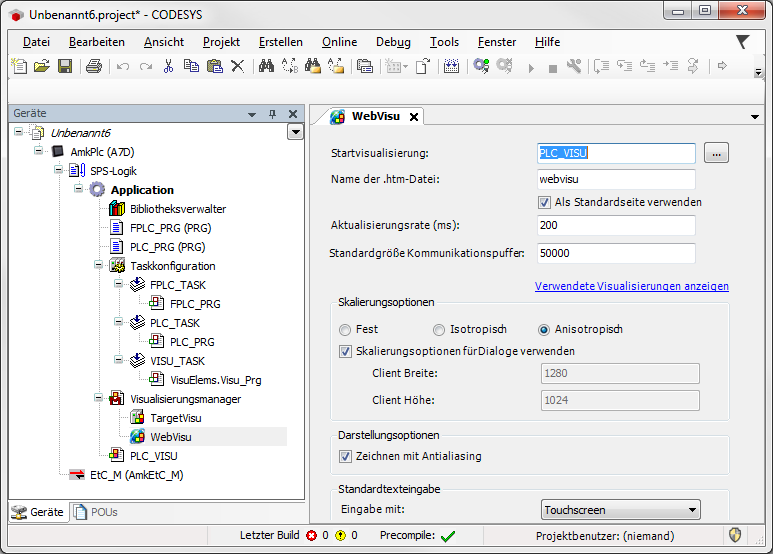Collapse the AmkPlc (A7D) node

click(38, 150)
